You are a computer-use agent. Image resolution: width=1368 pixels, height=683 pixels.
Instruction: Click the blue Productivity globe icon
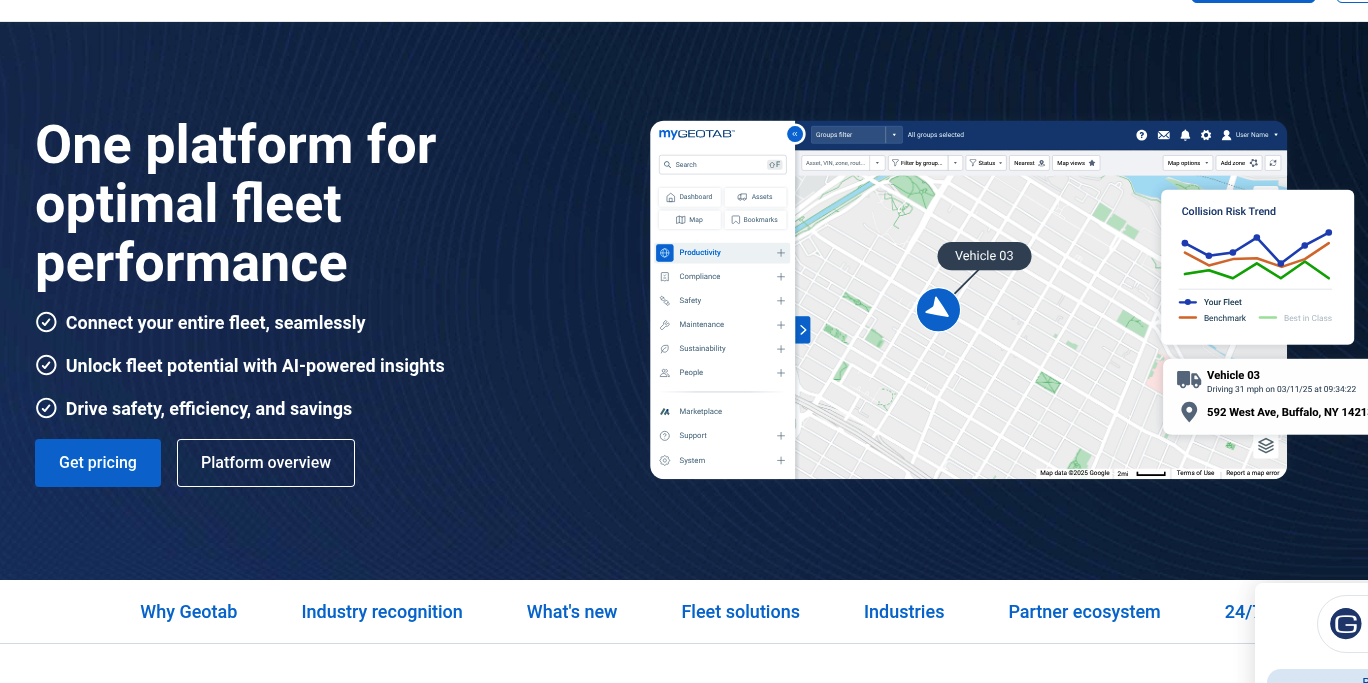click(665, 253)
